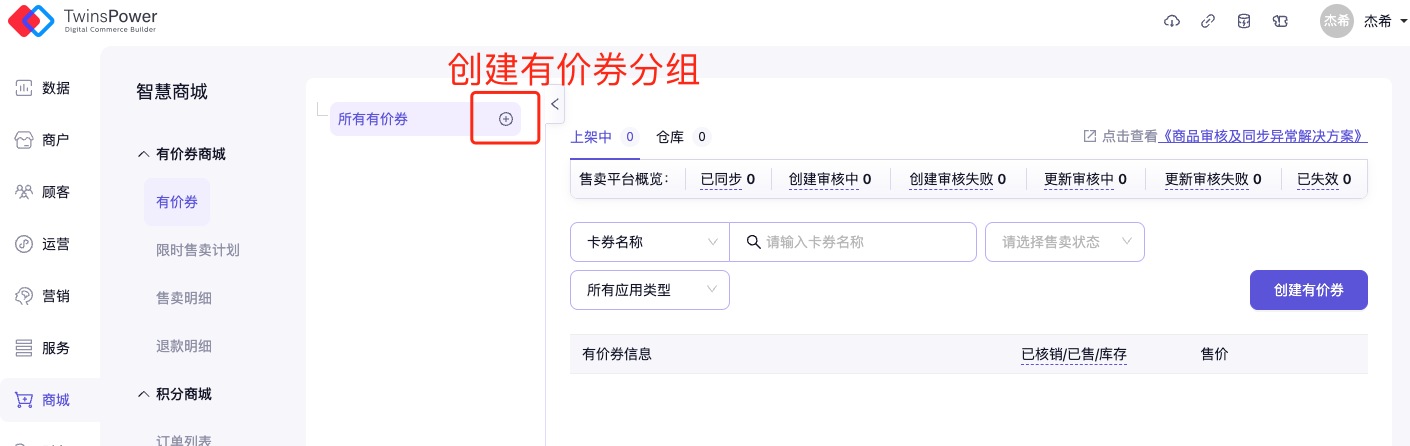Click the puzzle piece icon in header
Viewport: 1410px width, 446px height.
1280,21
